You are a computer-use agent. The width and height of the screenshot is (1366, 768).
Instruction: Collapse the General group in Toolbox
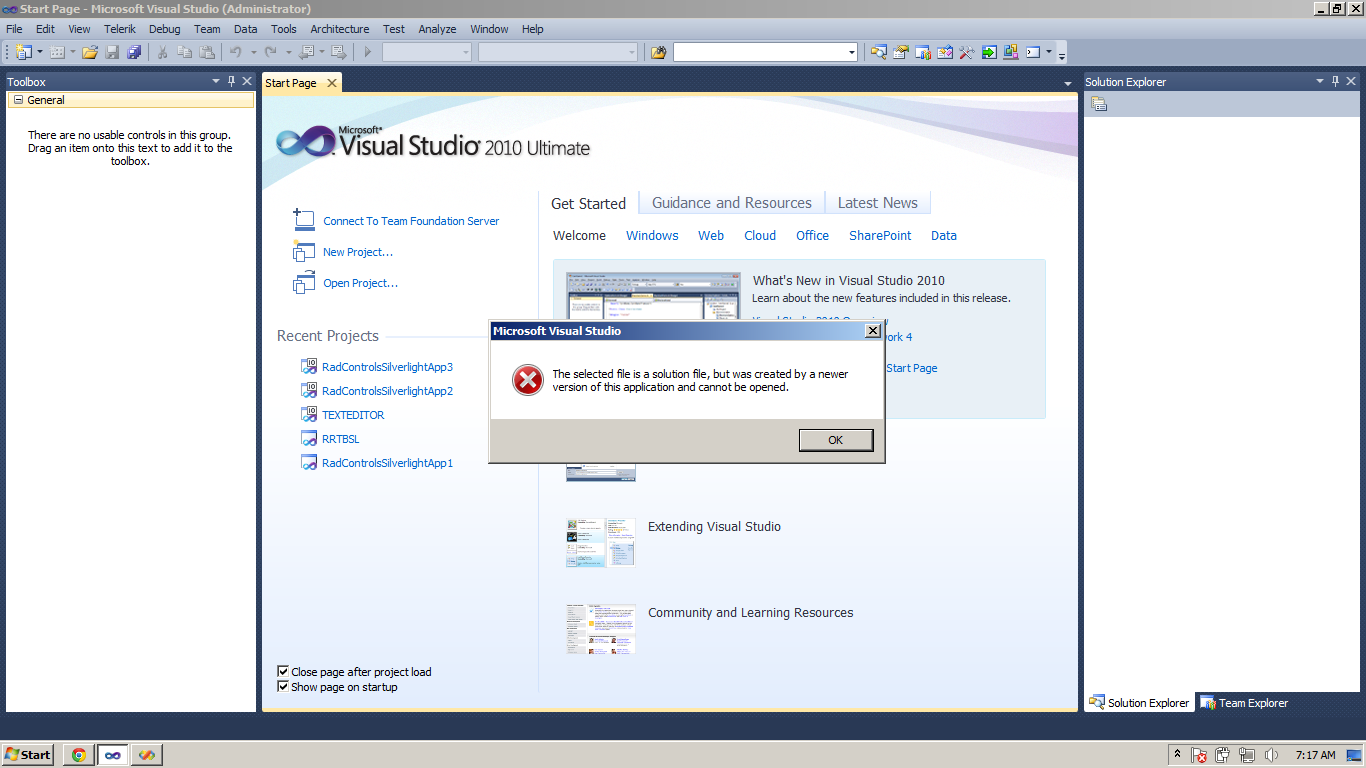click(x=18, y=100)
